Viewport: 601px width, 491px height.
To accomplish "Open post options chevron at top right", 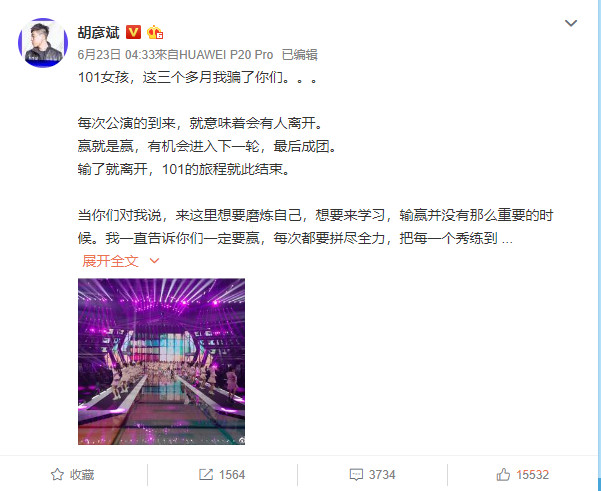I will (571, 23).
